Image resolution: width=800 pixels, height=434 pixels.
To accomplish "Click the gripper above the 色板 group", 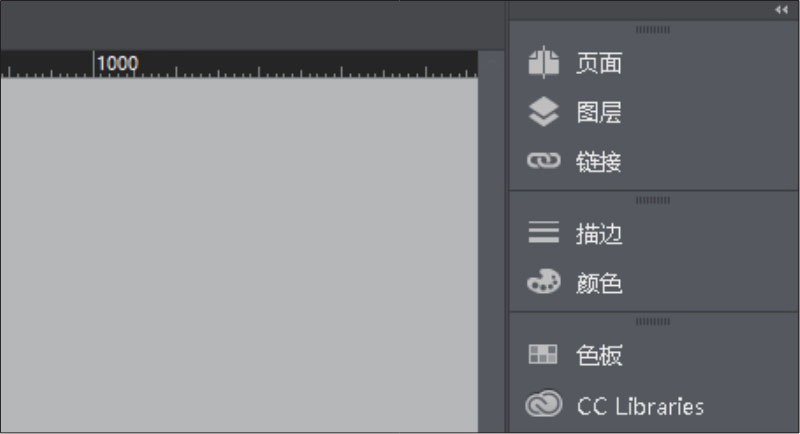I will click(x=653, y=321).
